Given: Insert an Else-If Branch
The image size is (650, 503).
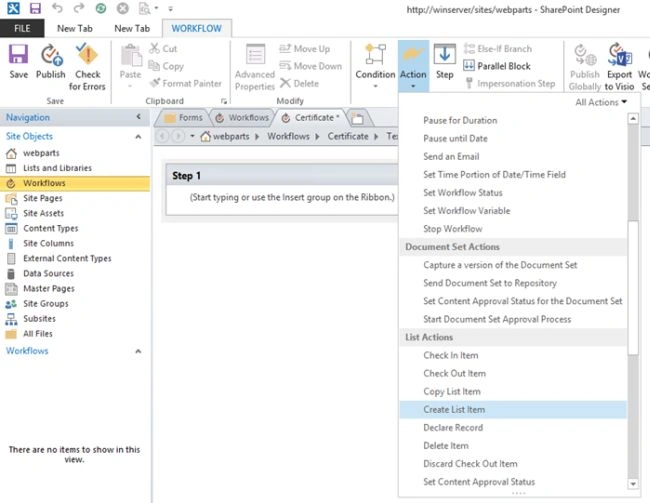Looking at the screenshot, I should coord(497,49).
